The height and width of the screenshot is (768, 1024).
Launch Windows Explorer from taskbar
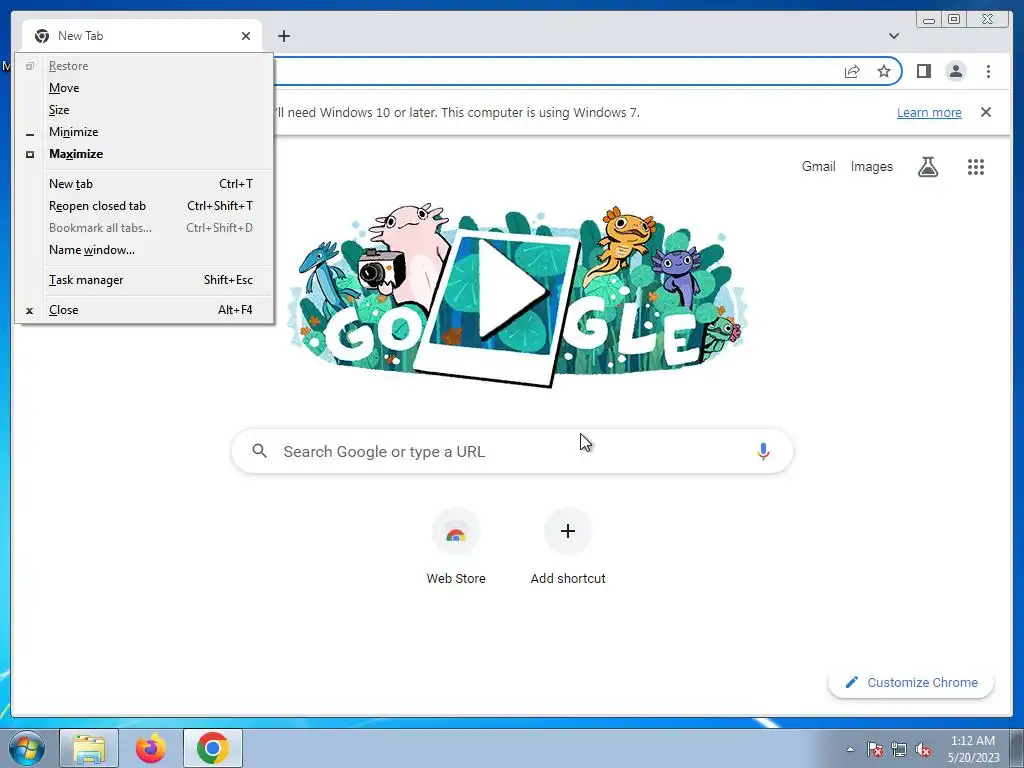89,748
